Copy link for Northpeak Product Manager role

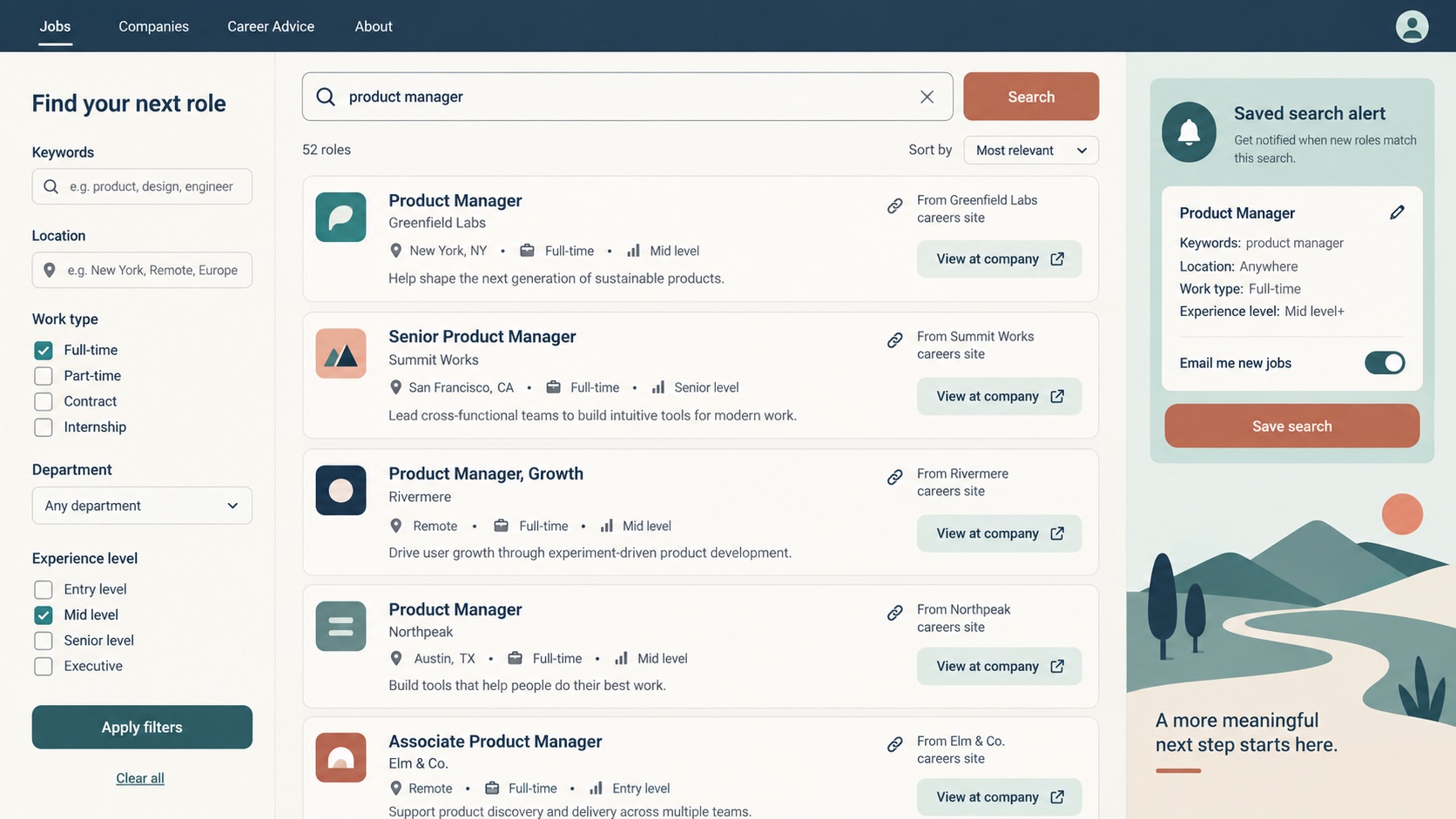pyautogui.click(x=894, y=614)
